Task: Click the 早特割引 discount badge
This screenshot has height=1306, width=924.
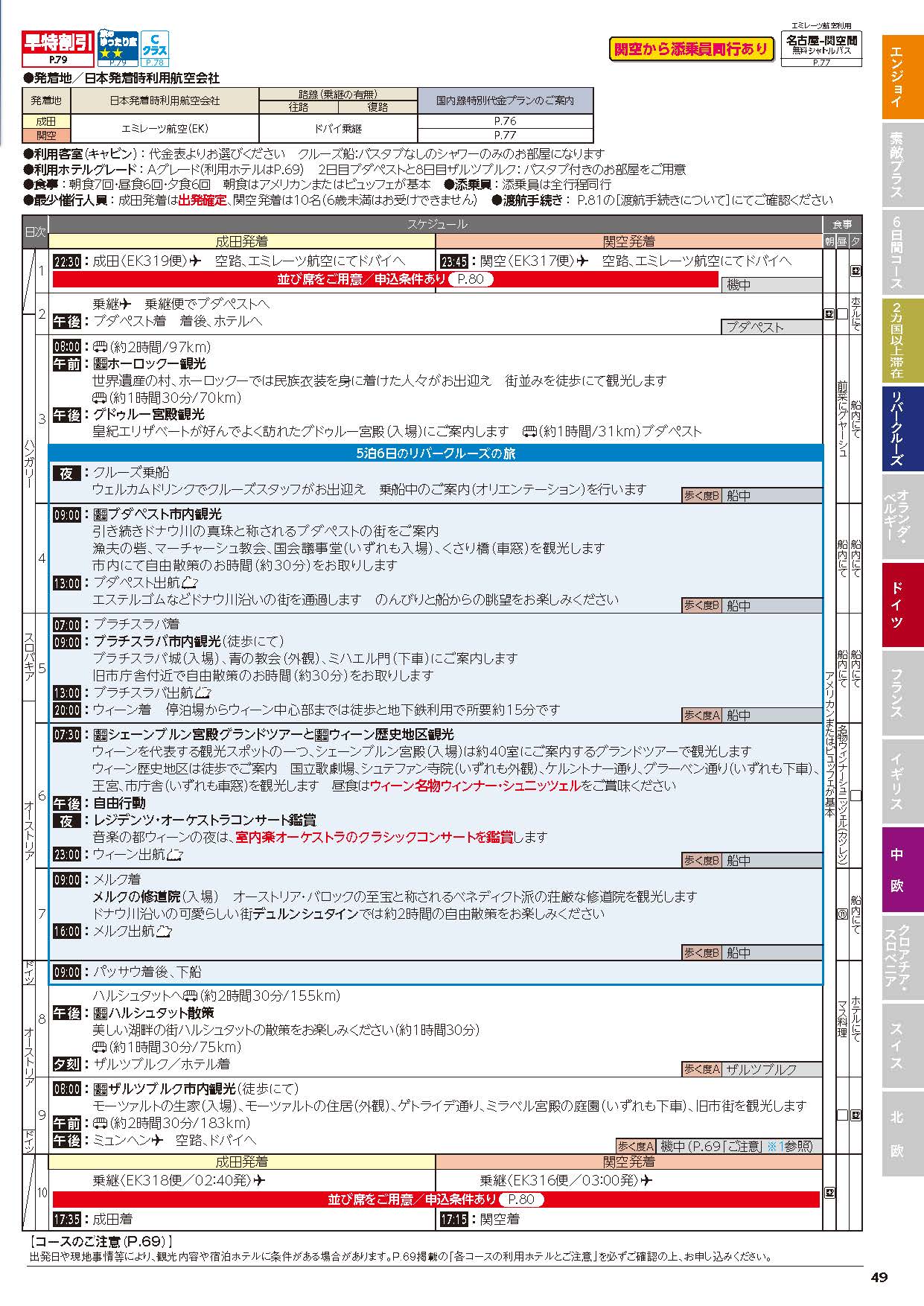Action: 57,48
